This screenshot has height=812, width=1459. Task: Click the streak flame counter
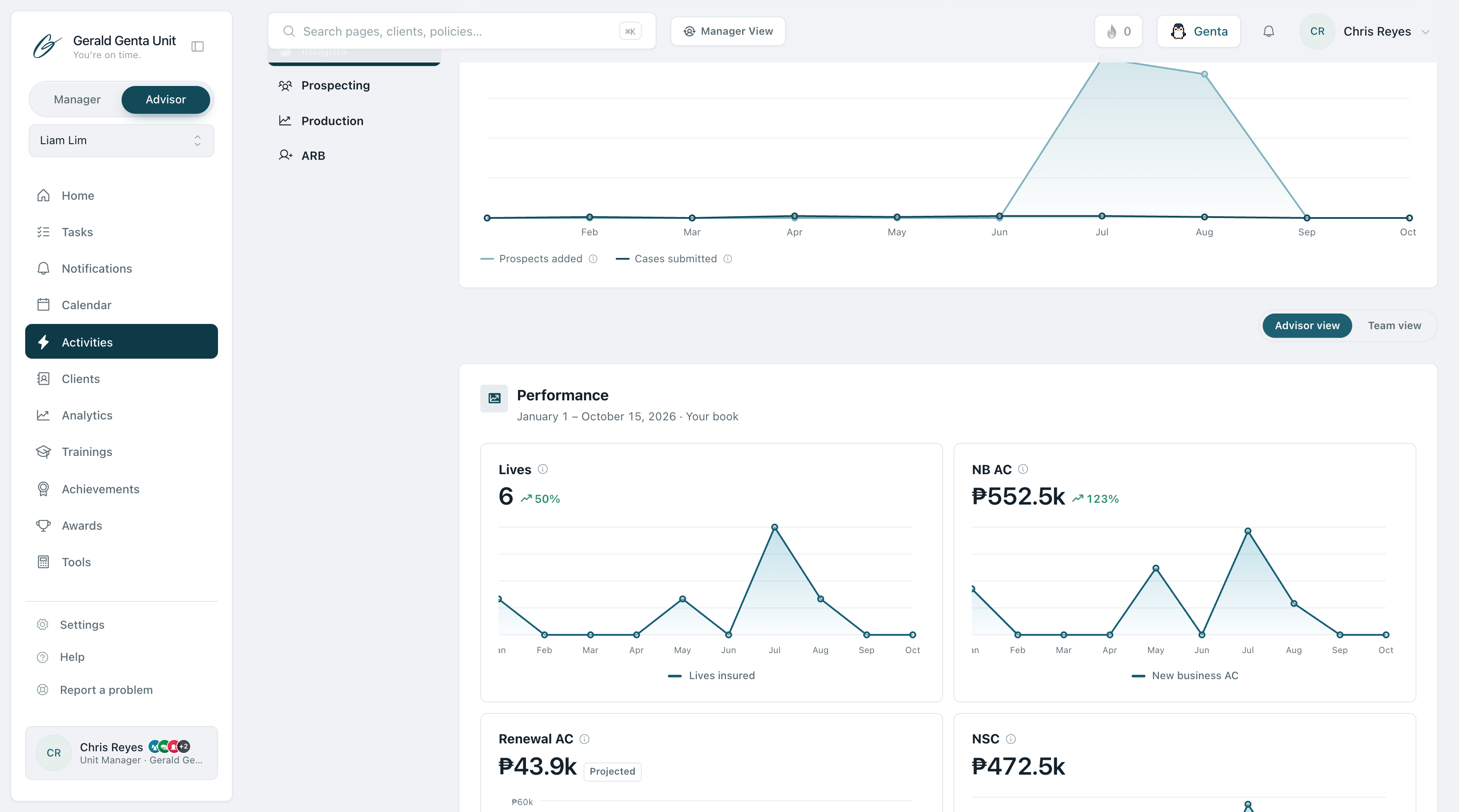coord(1119,31)
